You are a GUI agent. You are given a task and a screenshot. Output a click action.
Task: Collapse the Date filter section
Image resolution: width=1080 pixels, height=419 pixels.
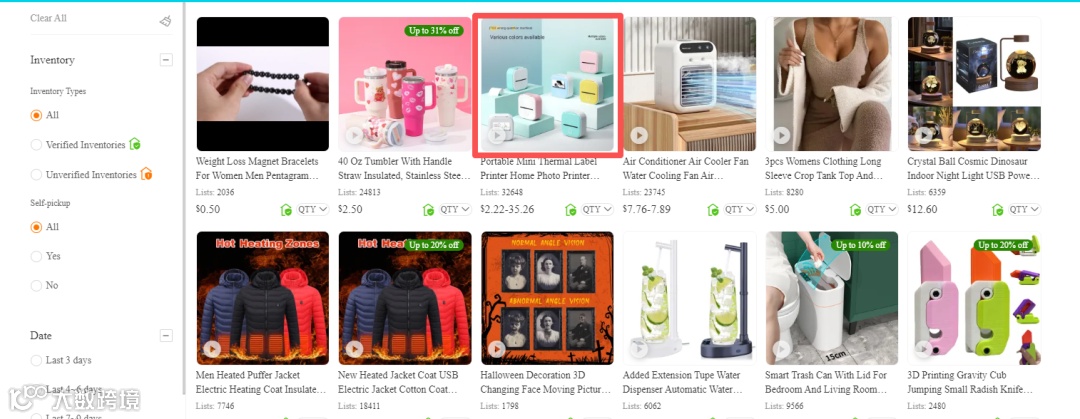[166, 336]
